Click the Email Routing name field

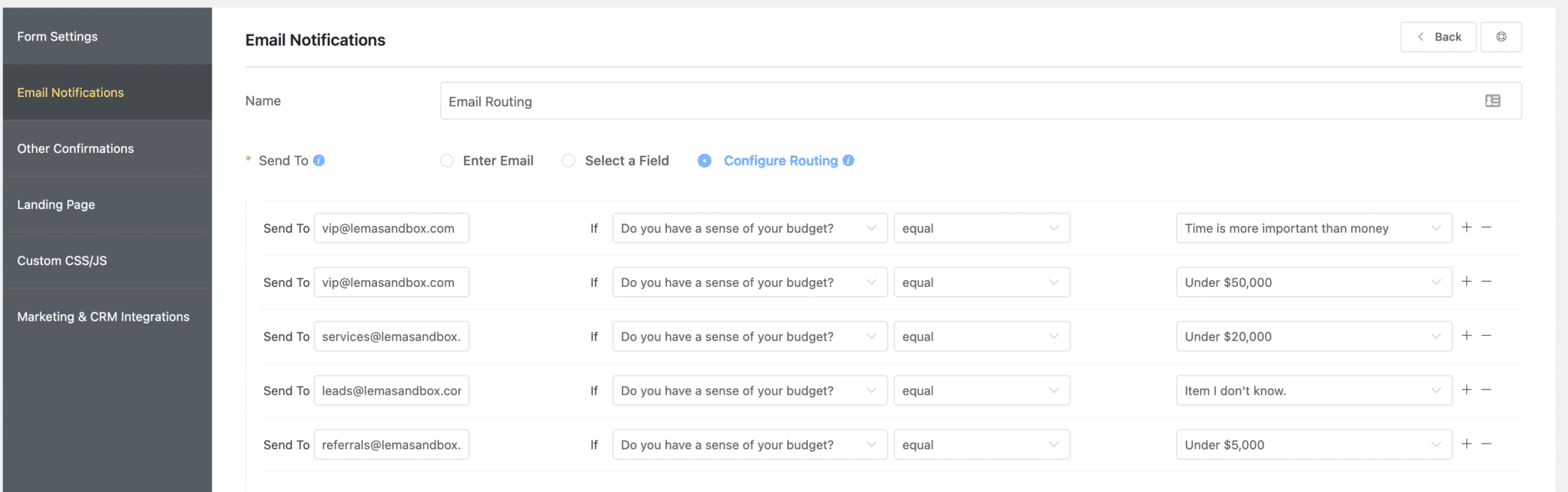tap(981, 101)
